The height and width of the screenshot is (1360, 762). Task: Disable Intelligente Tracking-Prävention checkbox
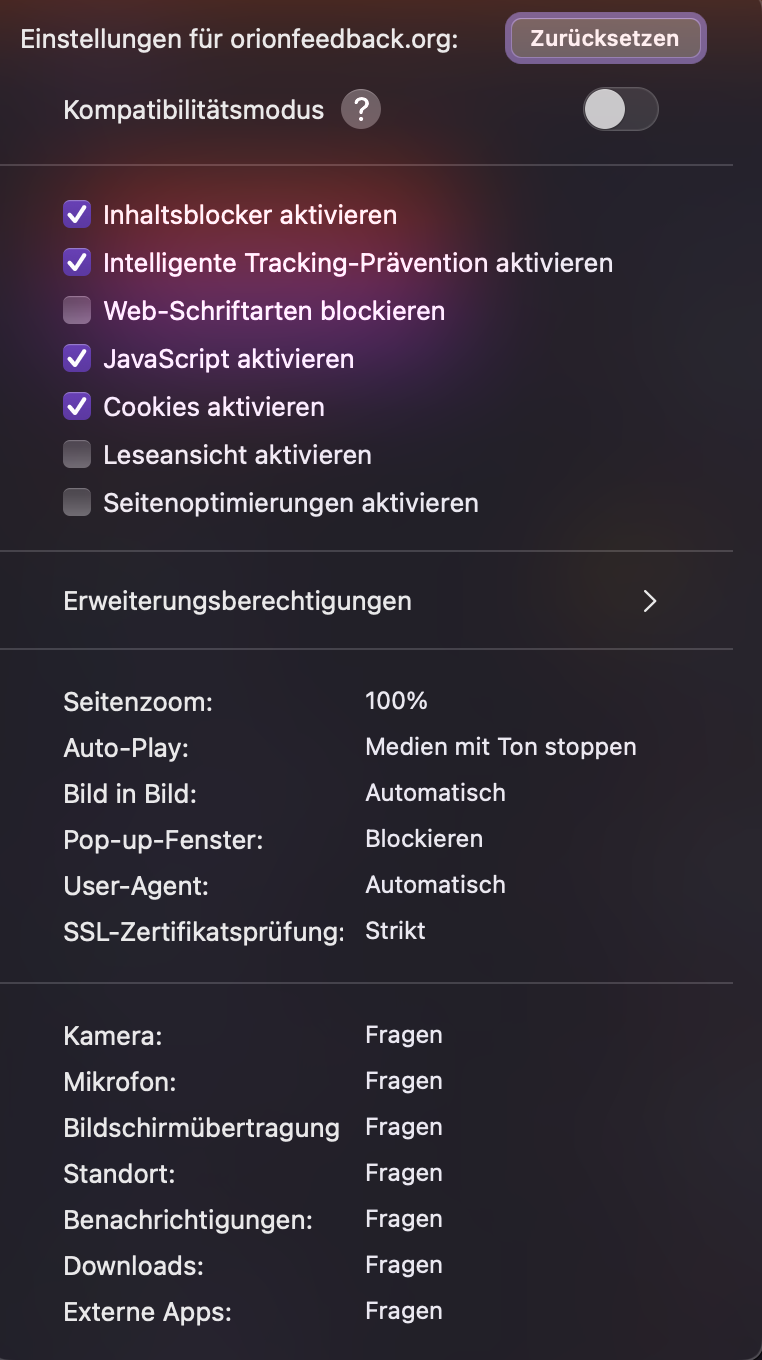click(77, 263)
